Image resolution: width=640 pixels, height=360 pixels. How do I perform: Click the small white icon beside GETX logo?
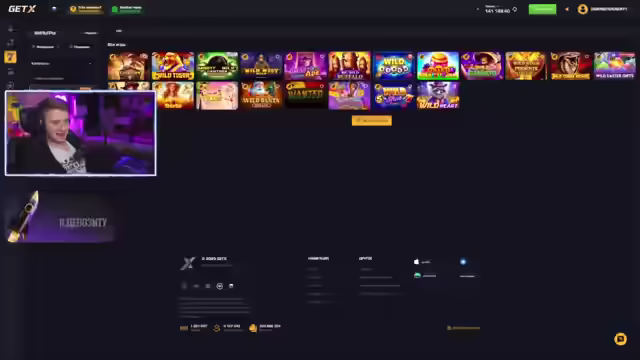point(54,9)
